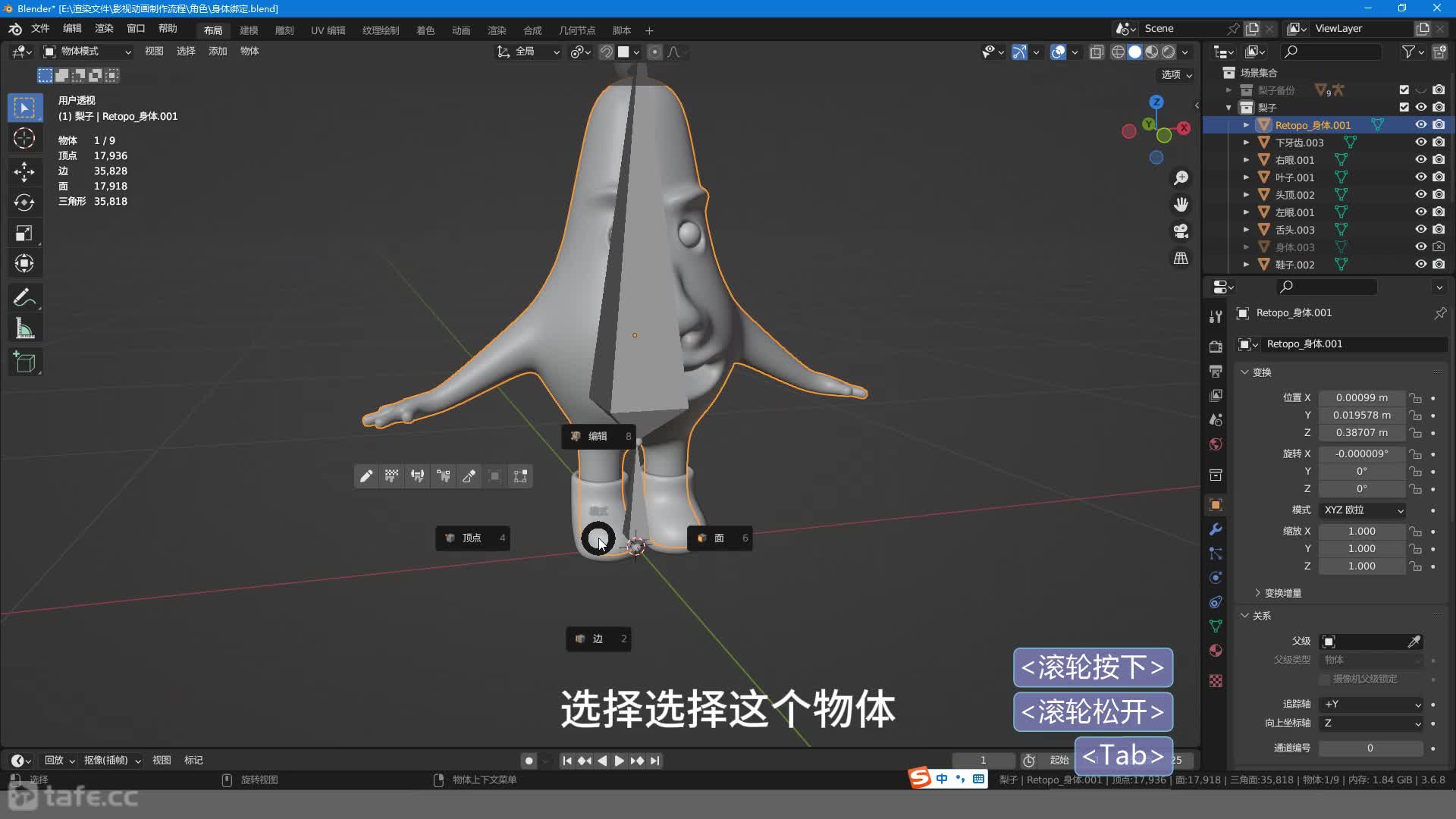The width and height of the screenshot is (1456, 819).
Task: Uncheck 梨子 collection checkbox
Action: point(1404,108)
